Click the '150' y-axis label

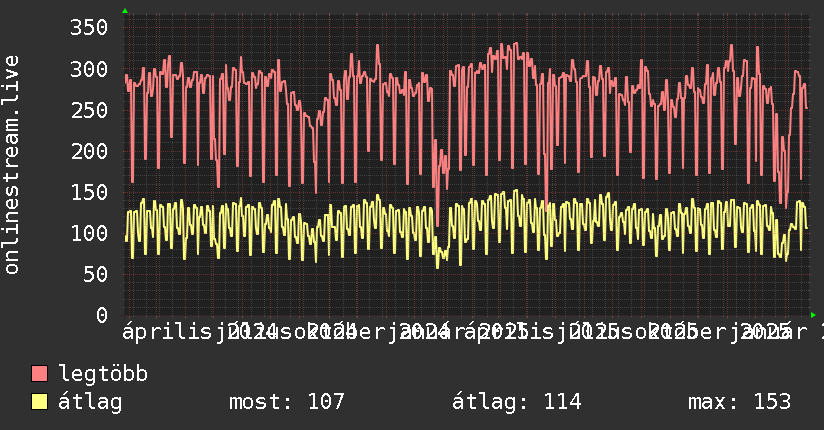(89, 192)
